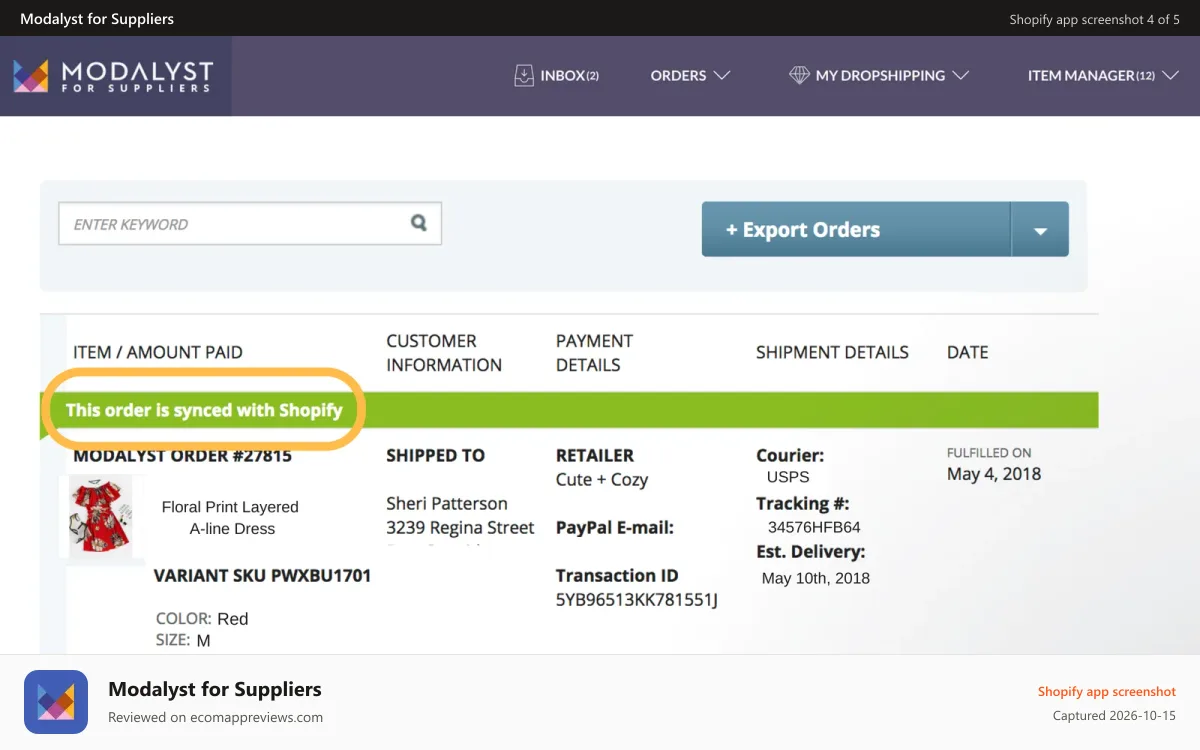Click the diamond icon beside My Dropshipping
1200x750 pixels.
(x=799, y=75)
